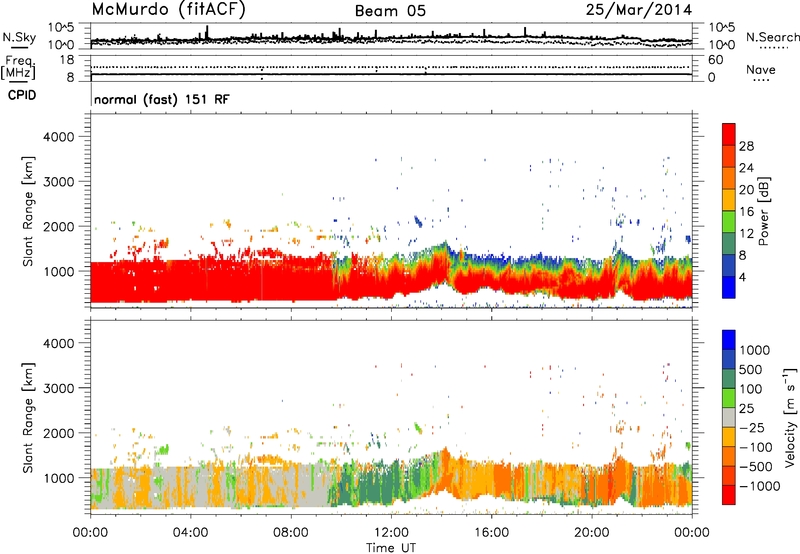This screenshot has width=800, height=554.
Task: Click the '12:00' time axis tick label
Action: (391, 533)
